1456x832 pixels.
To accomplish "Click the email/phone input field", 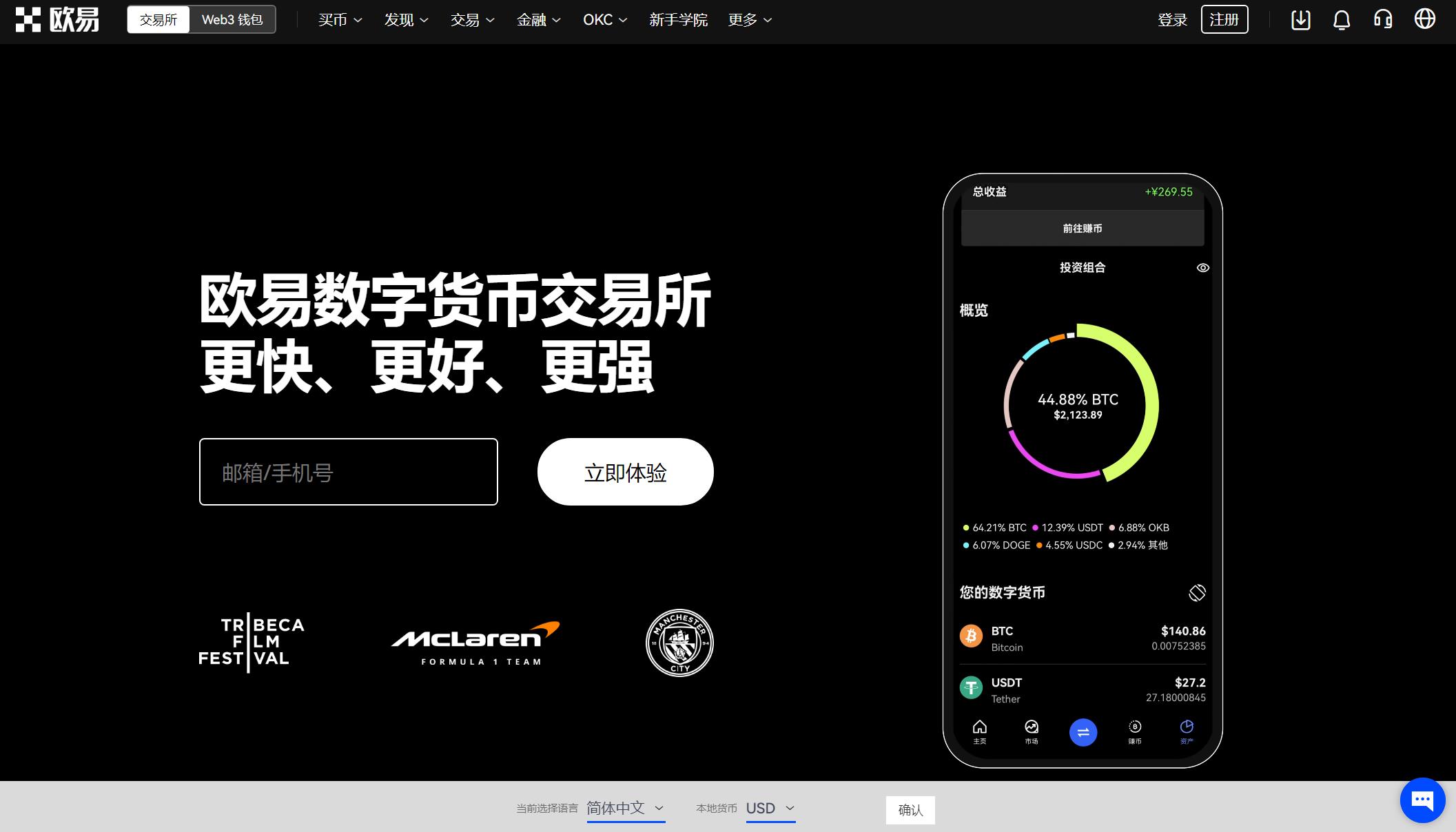I will coord(348,471).
